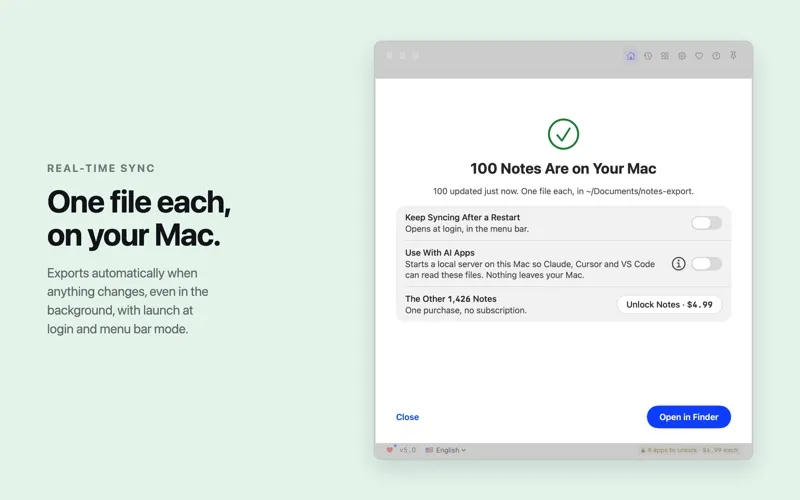Open the history clock icon
Screen dimensions: 800x500
coord(648,56)
